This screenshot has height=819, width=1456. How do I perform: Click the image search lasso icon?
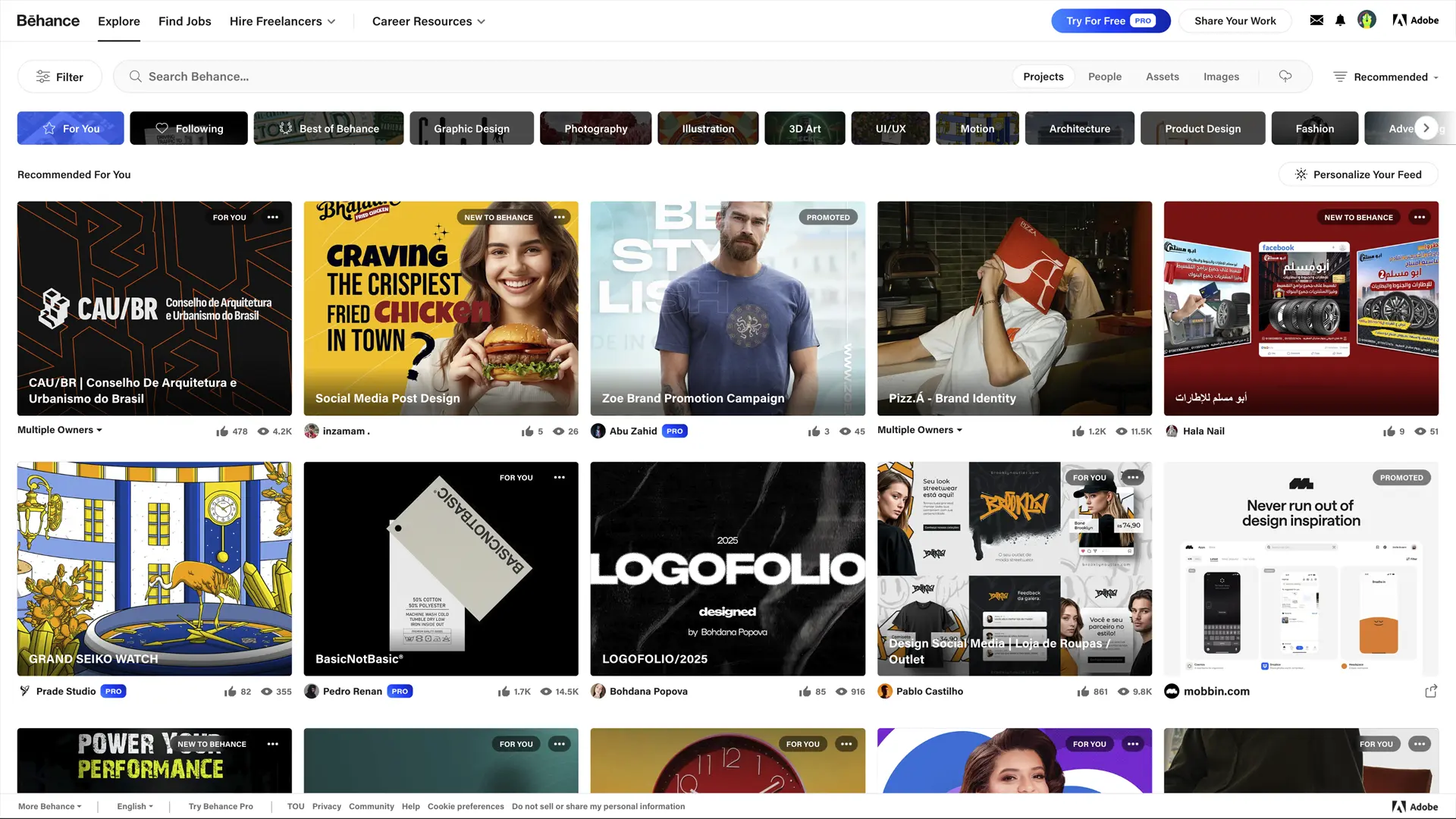[x=1285, y=76]
